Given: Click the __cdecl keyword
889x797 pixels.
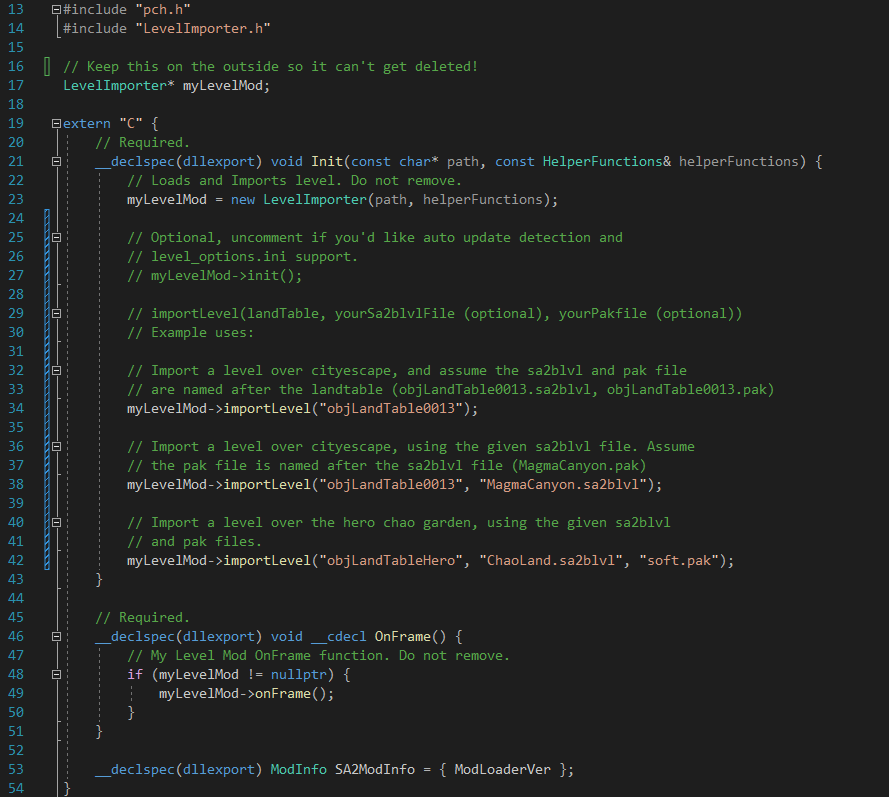Looking at the screenshot, I should (x=338, y=637).
